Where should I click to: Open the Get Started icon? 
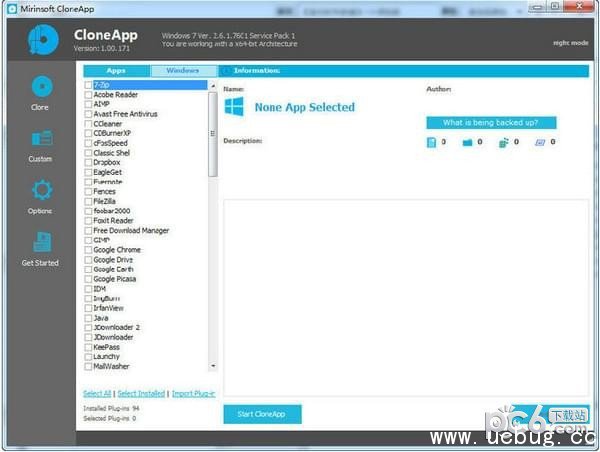coord(42,242)
